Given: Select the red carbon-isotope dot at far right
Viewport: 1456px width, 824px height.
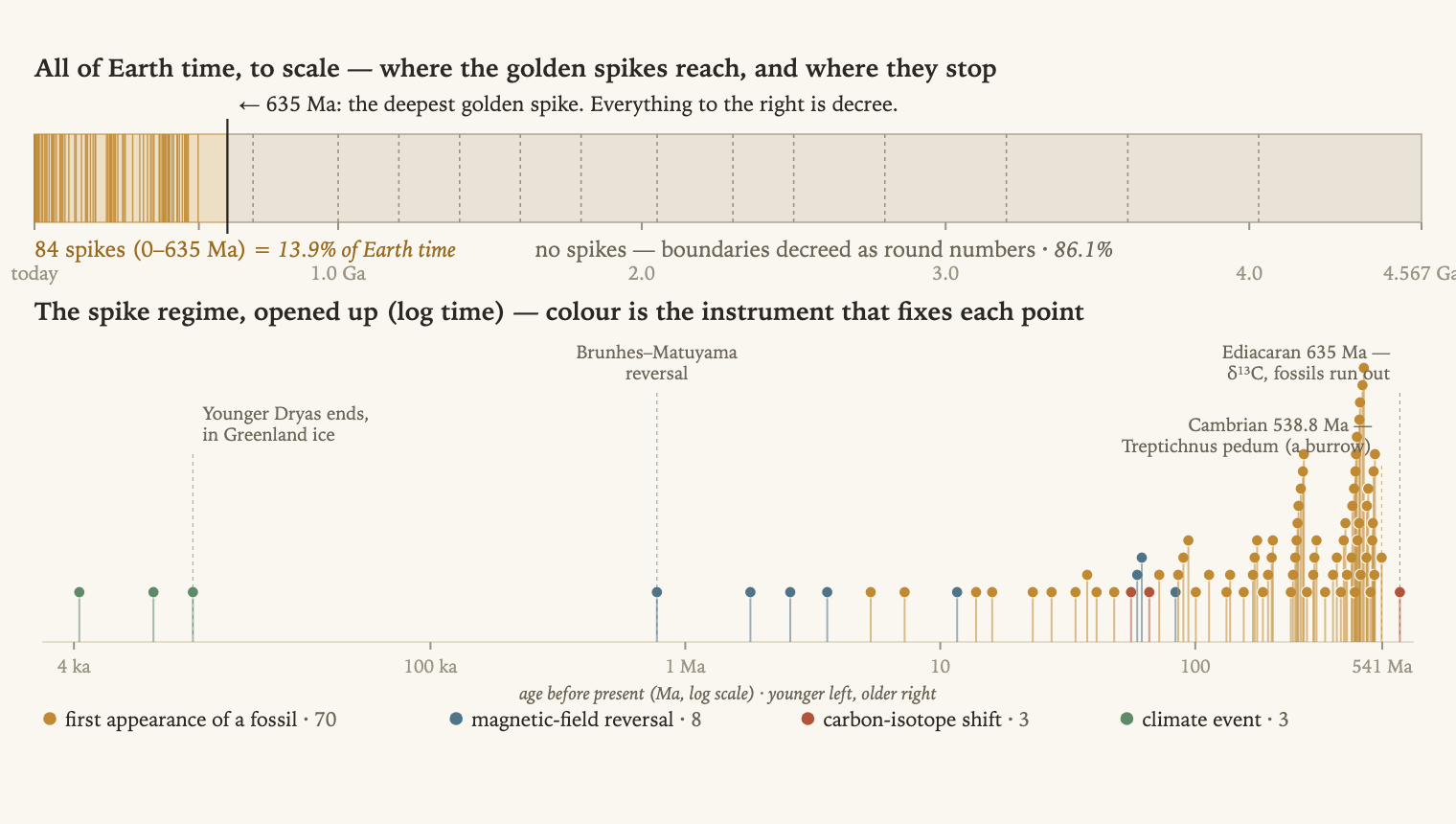Looking at the screenshot, I should coord(1399,592).
